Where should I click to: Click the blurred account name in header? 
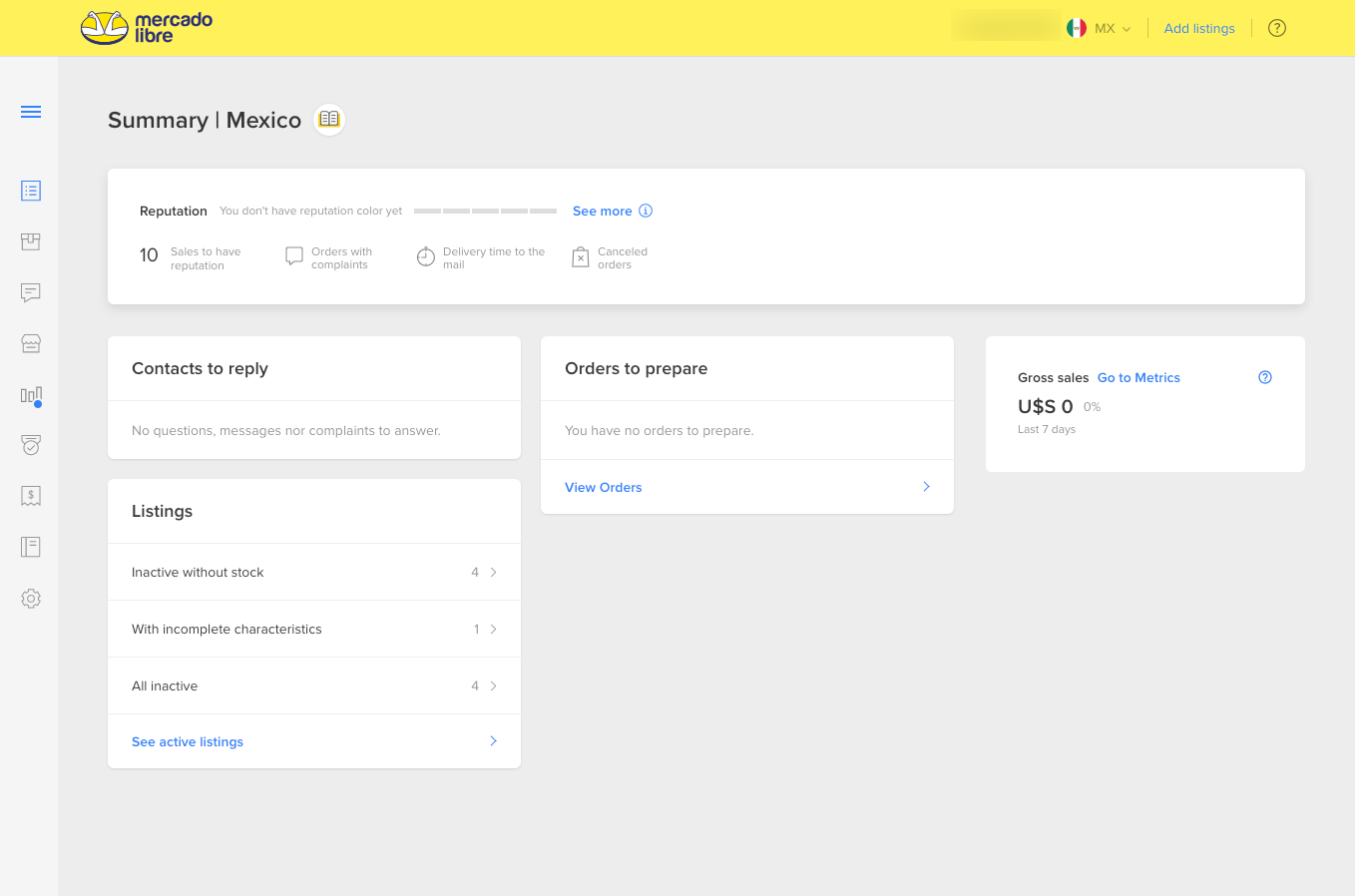click(1006, 26)
